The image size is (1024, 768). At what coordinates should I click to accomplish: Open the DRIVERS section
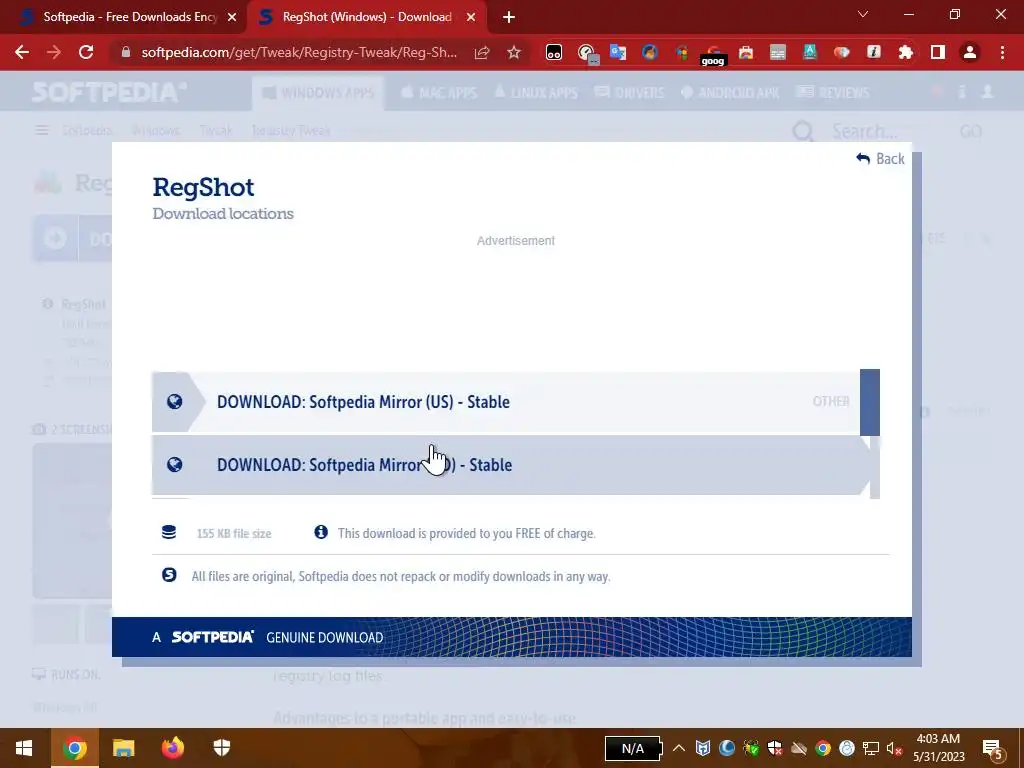point(630,93)
